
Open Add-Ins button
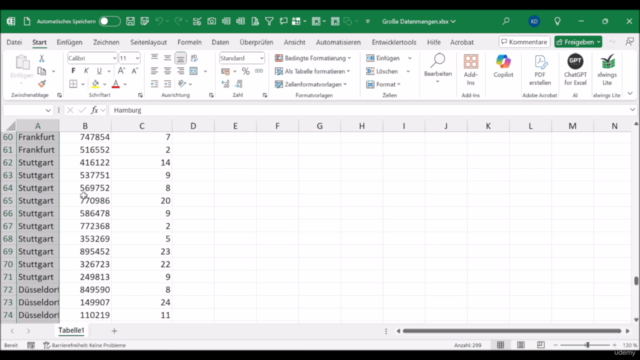coord(471,69)
